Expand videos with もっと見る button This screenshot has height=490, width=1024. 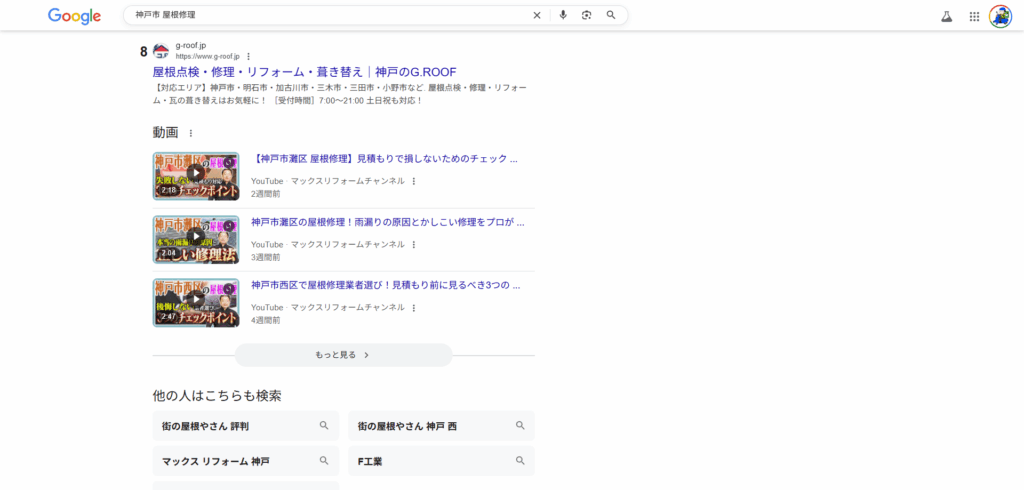point(343,355)
